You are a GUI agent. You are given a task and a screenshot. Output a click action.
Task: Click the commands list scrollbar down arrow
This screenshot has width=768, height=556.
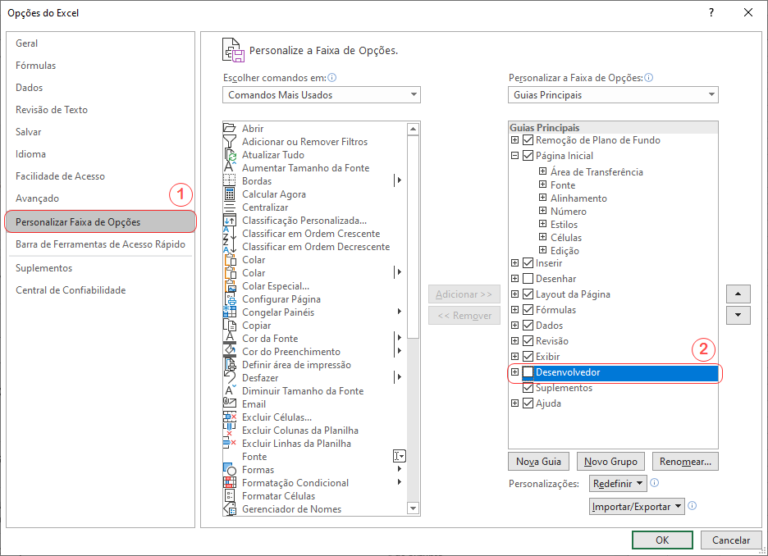click(413, 508)
